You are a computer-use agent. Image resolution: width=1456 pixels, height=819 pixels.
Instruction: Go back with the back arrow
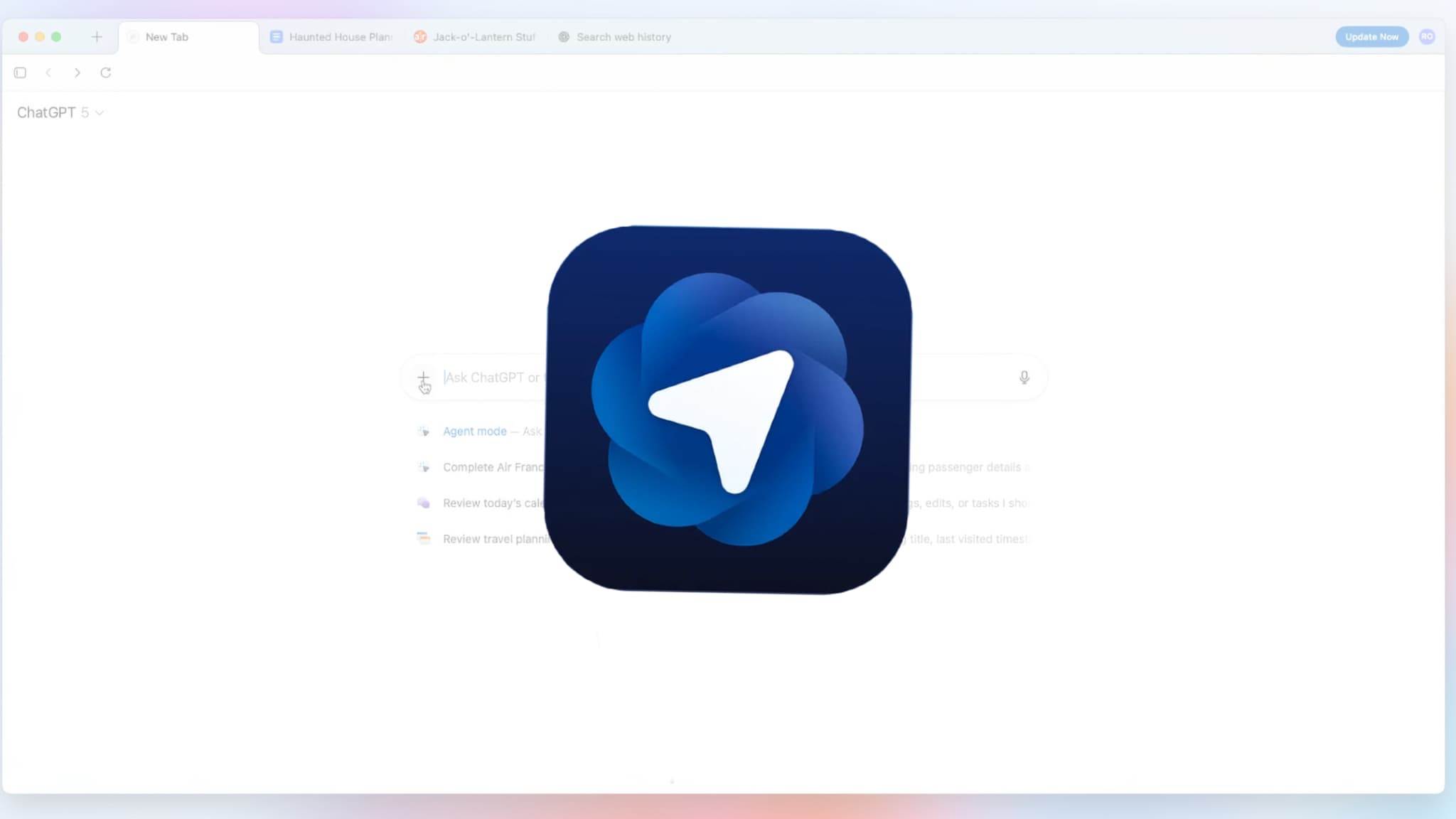click(48, 73)
